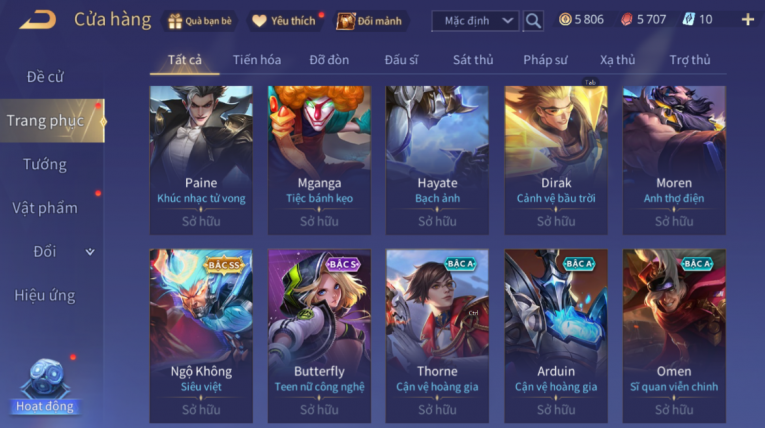Switch to the Sát thủ tab
The height and width of the screenshot is (428, 765).
coord(473,60)
